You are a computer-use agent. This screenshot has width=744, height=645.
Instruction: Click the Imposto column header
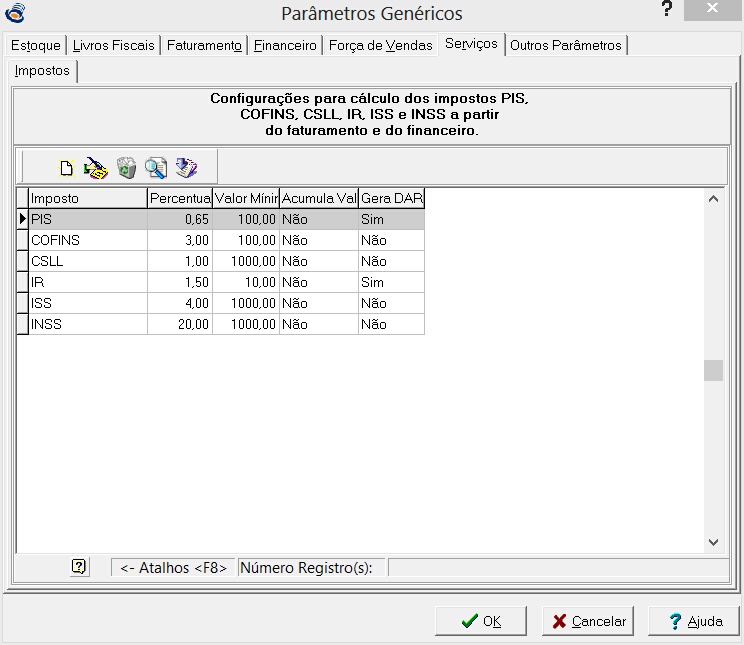pyautogui.click(x=88, y=198)
